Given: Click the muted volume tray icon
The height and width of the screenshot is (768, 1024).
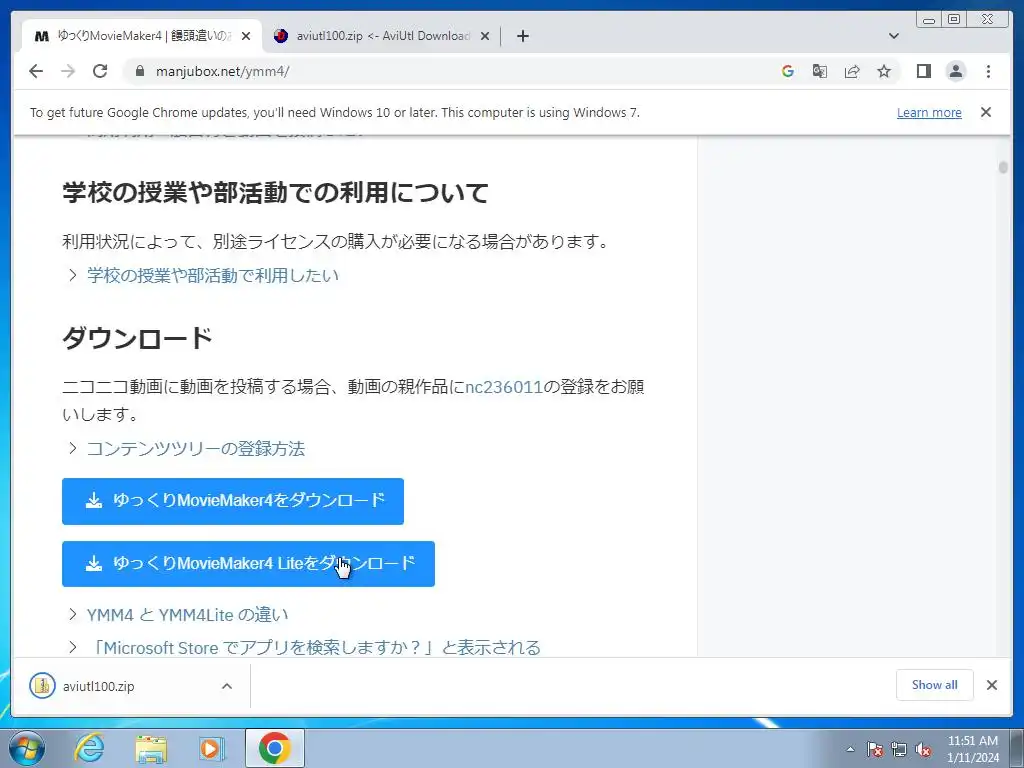Looking at the screenshot, I should click(x=923, y=749).
